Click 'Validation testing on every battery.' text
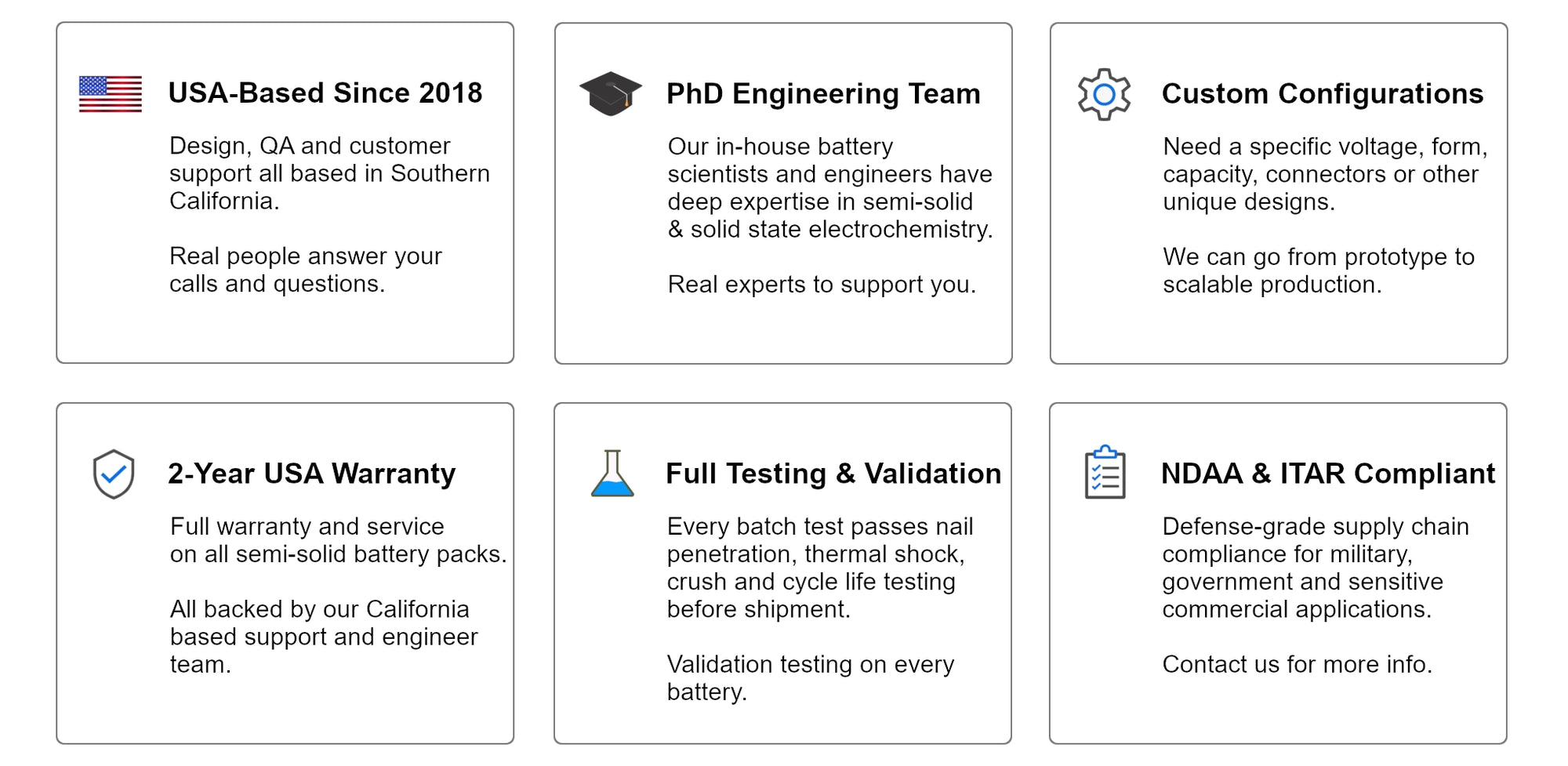The width and height of the screenshot is (1568, 766). (x=810, y=677)
